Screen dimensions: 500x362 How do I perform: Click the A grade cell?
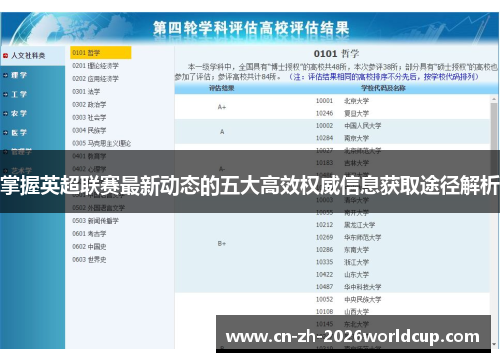pyautogui.click(x=222, y=132)
